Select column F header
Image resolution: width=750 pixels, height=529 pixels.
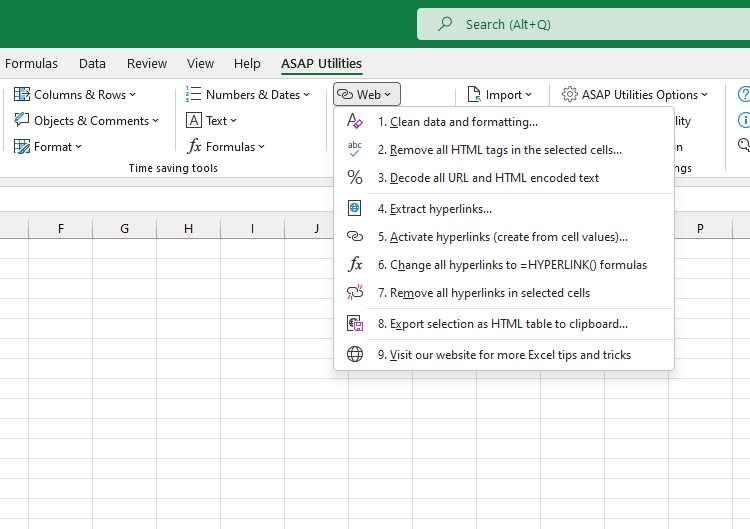[x=61, y=229]
